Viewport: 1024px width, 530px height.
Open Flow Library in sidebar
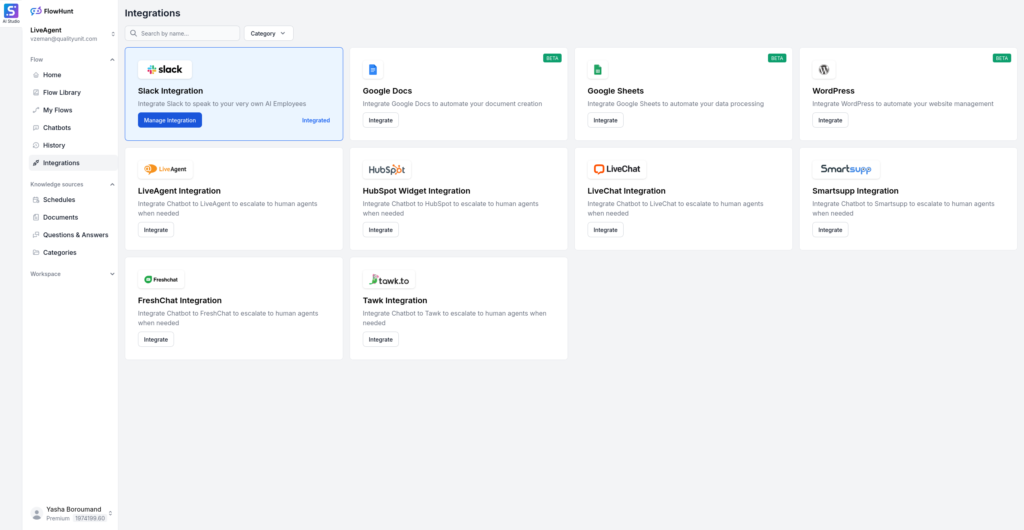point(61,92)
